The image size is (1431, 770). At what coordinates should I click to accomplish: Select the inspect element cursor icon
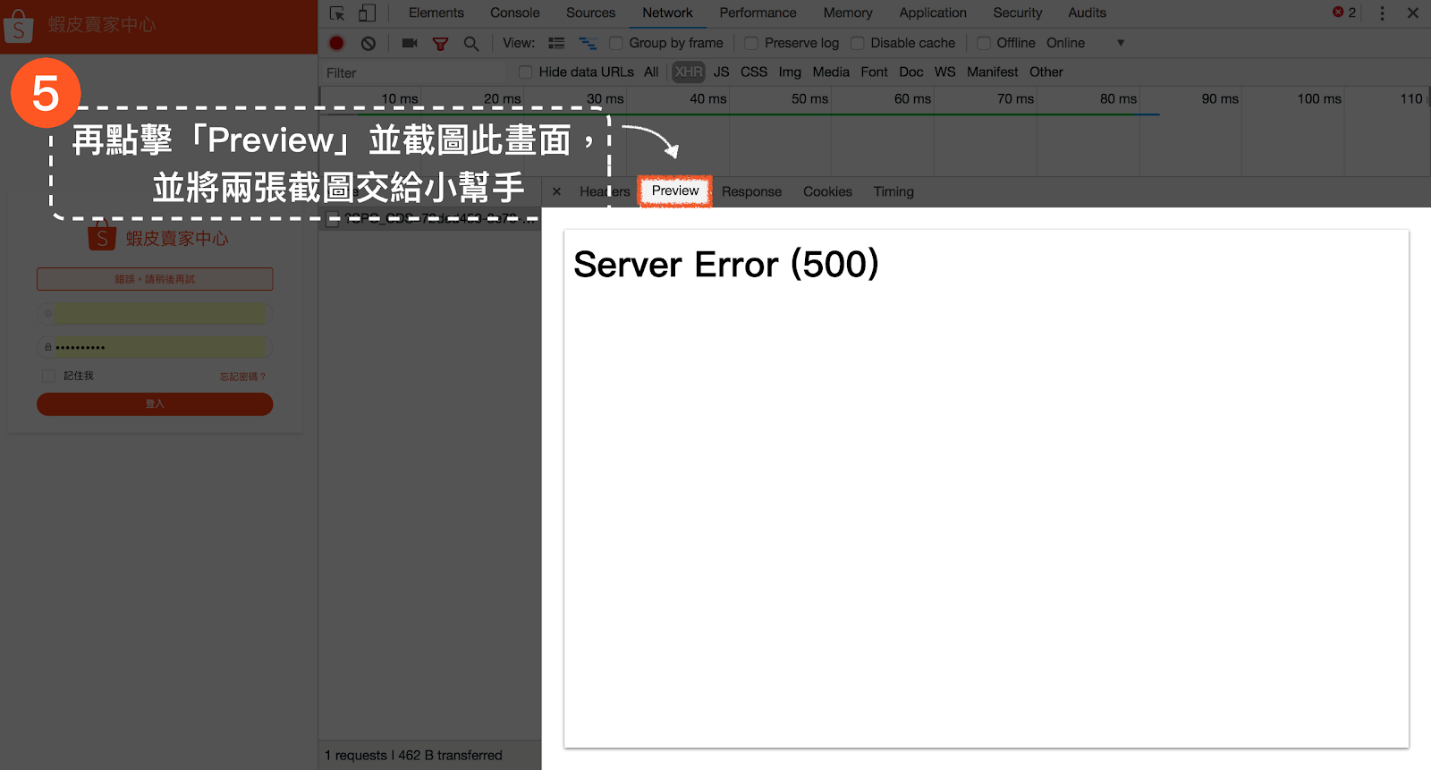point(337,13)
